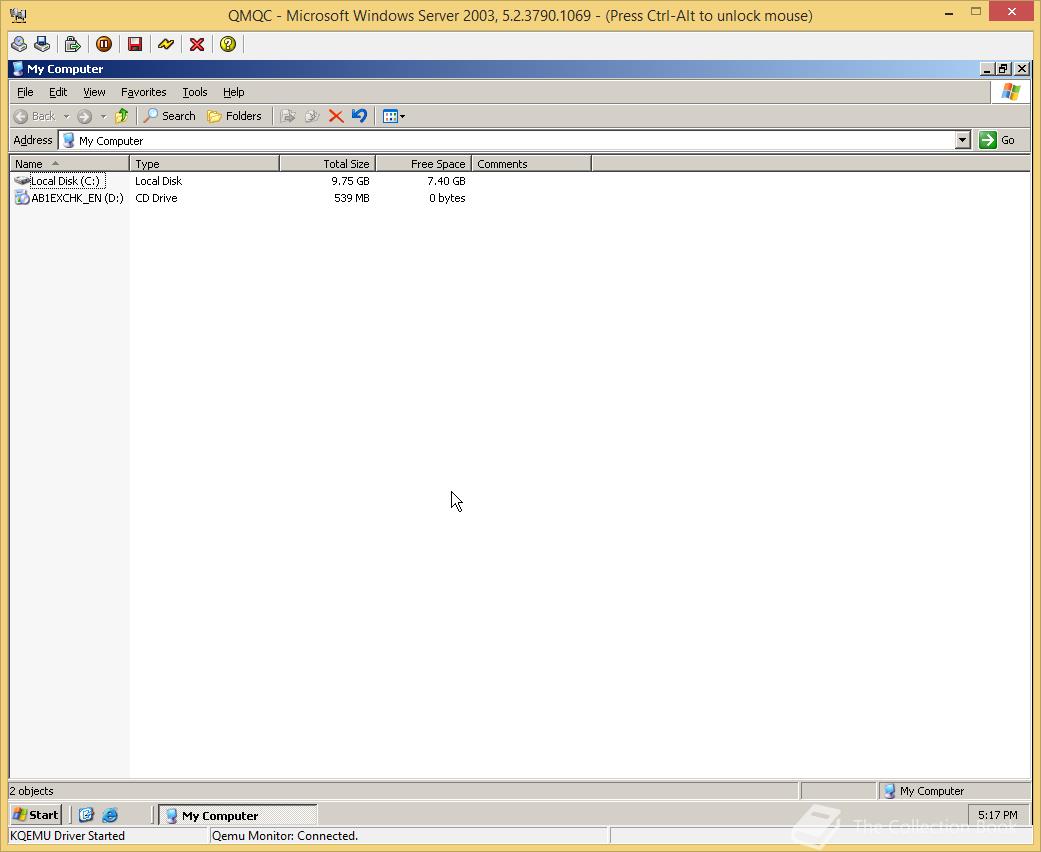Click the 'CD Drive' type cell

[156, 198]
